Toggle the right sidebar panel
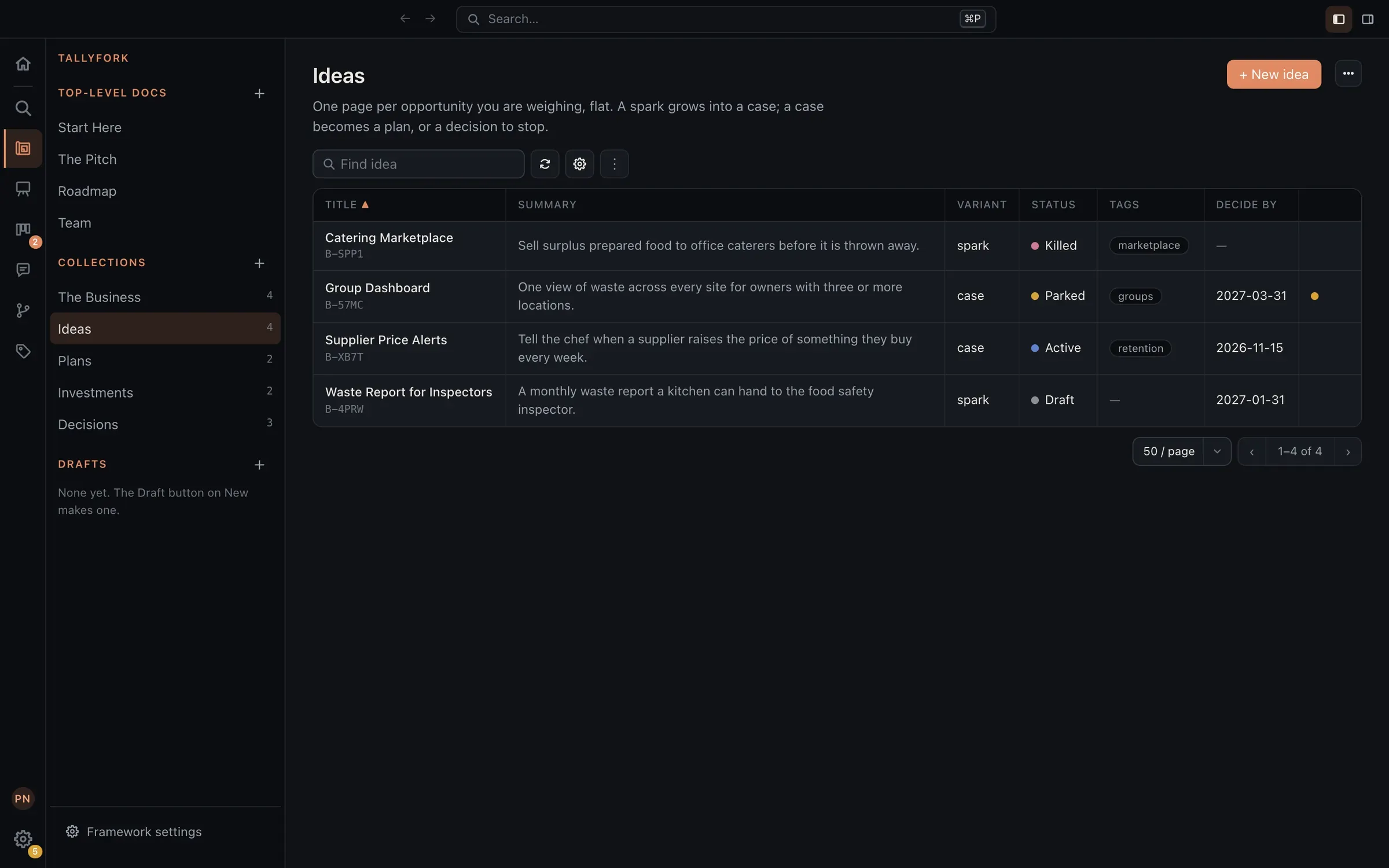 1368,20
